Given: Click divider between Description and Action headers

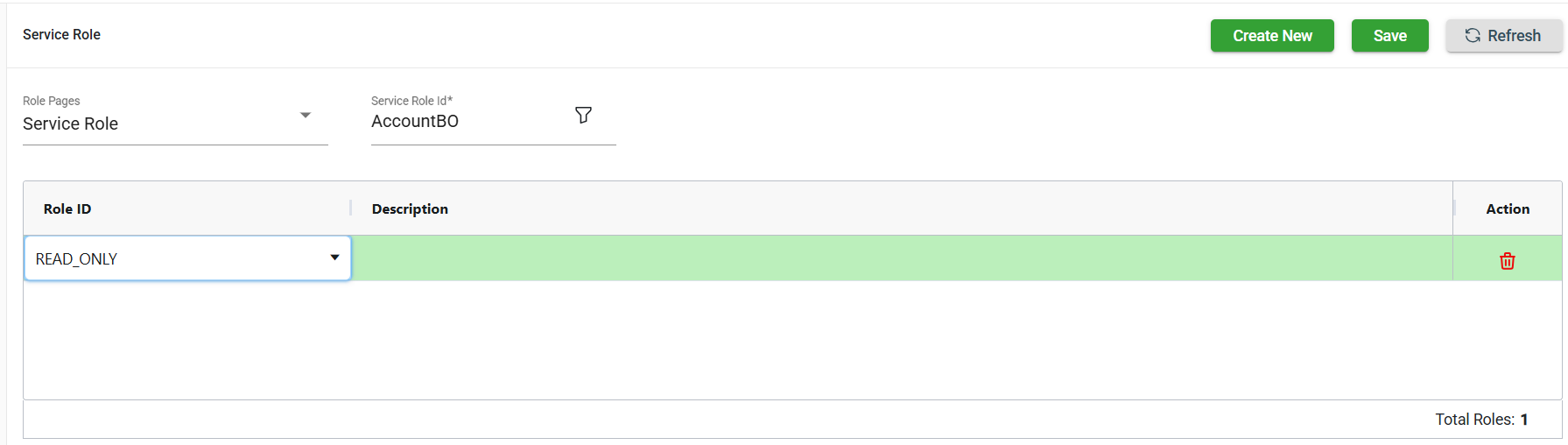Looking at the screenshot, I should click(x=1453, y=208).
